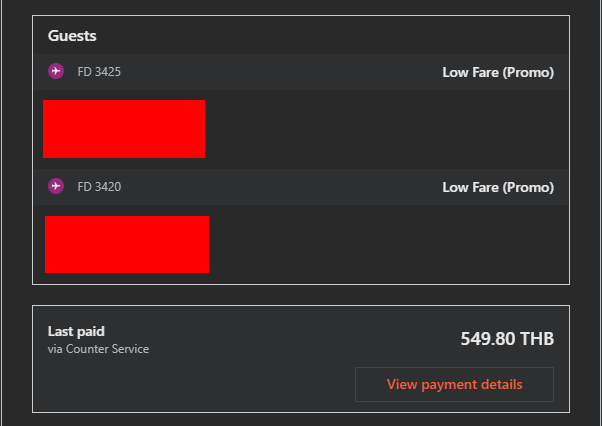This screenshot has width=602, height=426.
Task: Click Low Fare (Promo) label for FD 3425
Action: (x=498, y=72)
